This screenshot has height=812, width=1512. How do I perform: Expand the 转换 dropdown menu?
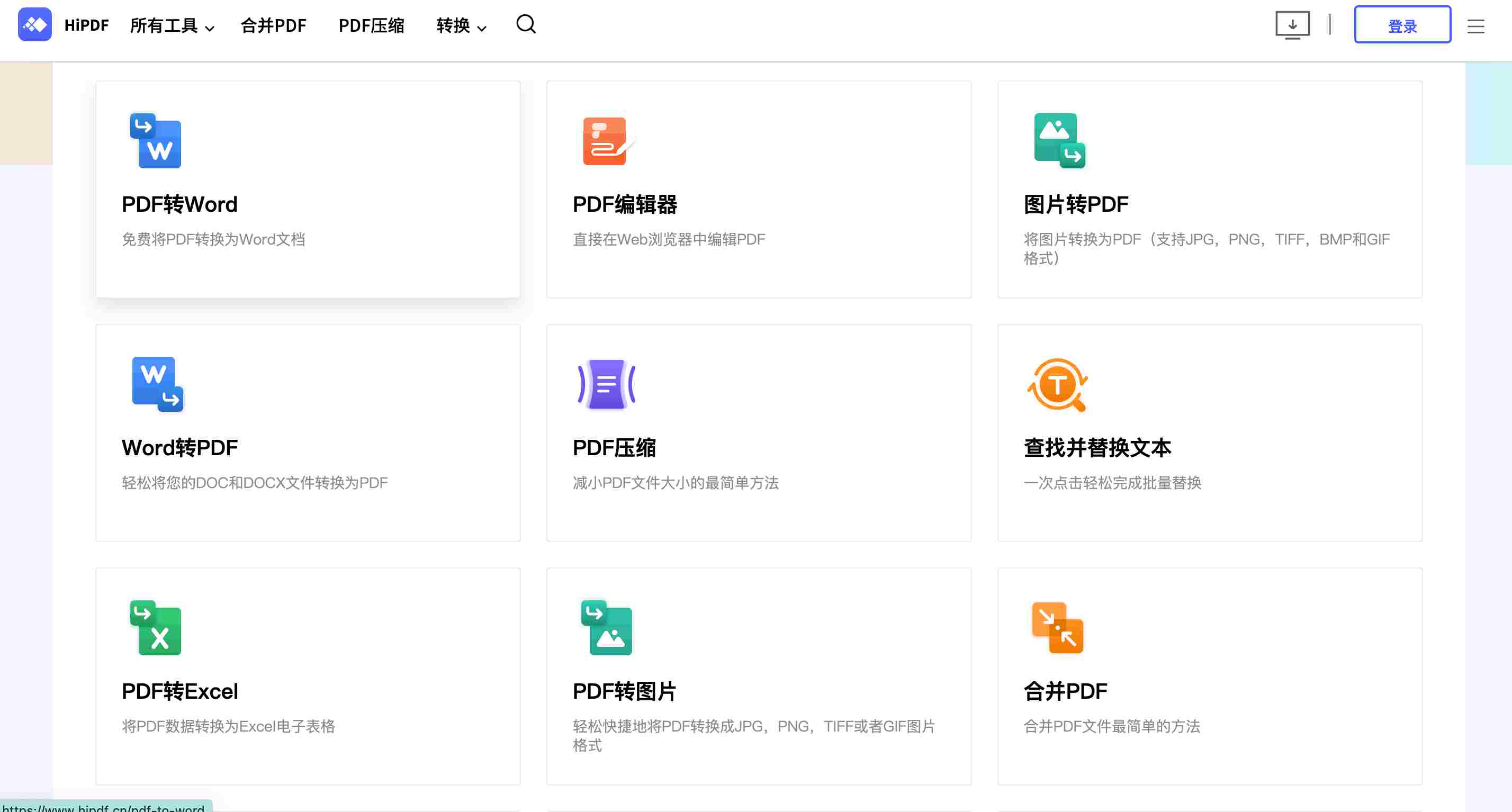461,26
